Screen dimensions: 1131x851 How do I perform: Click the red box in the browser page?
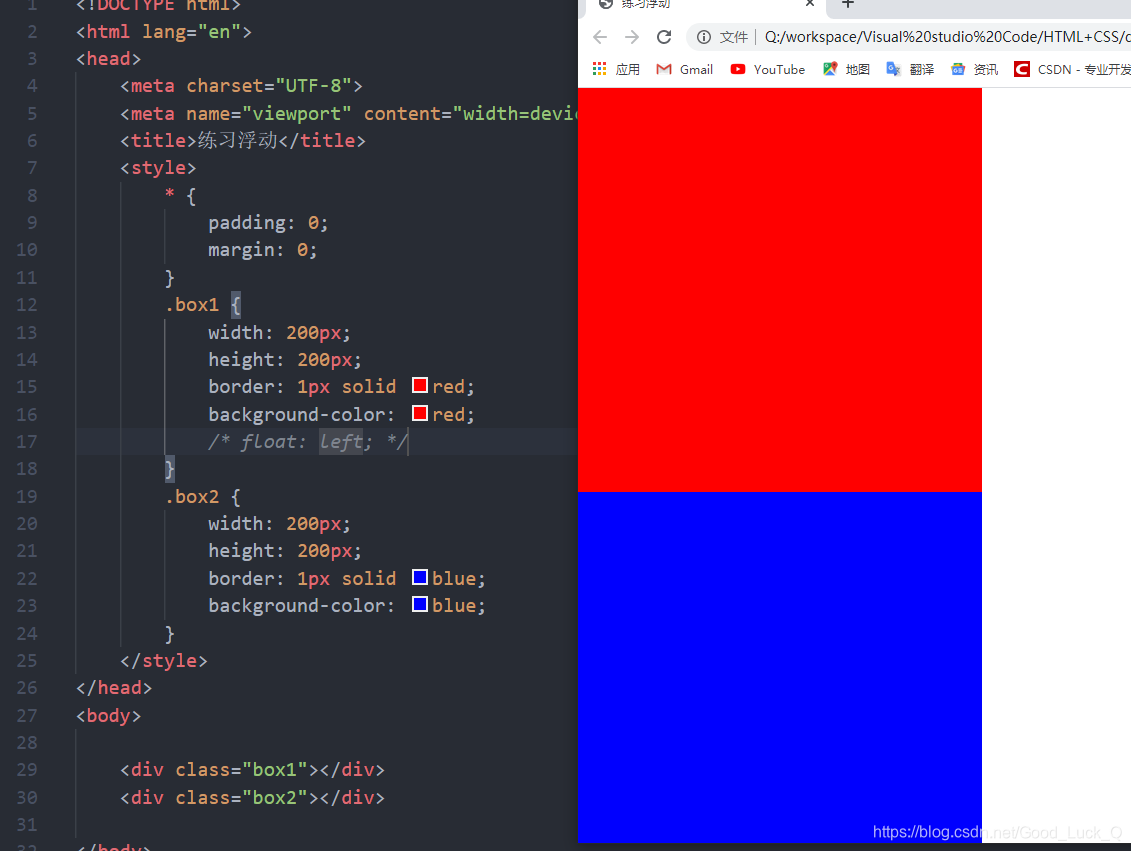click(x=780, y=290)
